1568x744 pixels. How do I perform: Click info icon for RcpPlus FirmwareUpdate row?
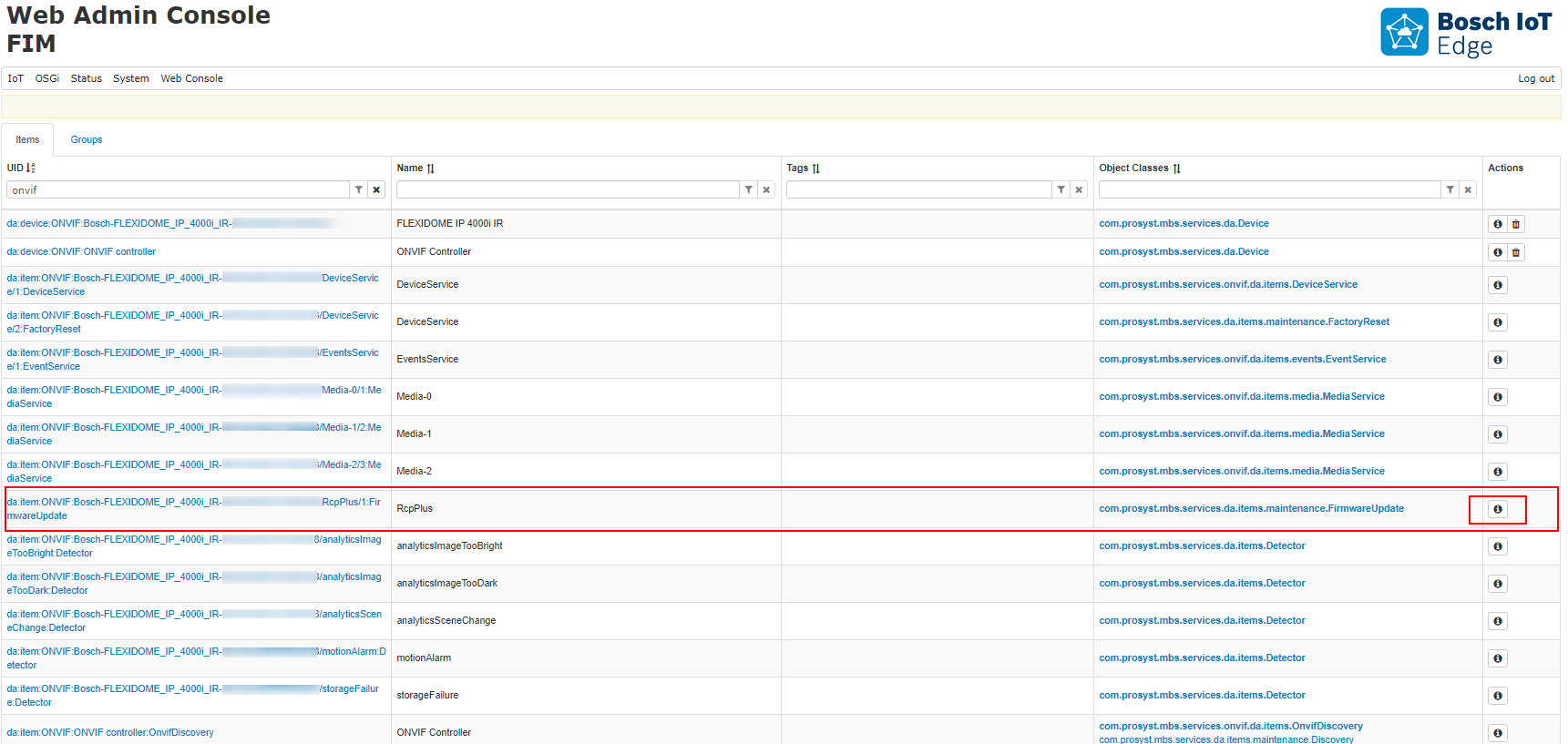click(x=1497, y=509)
